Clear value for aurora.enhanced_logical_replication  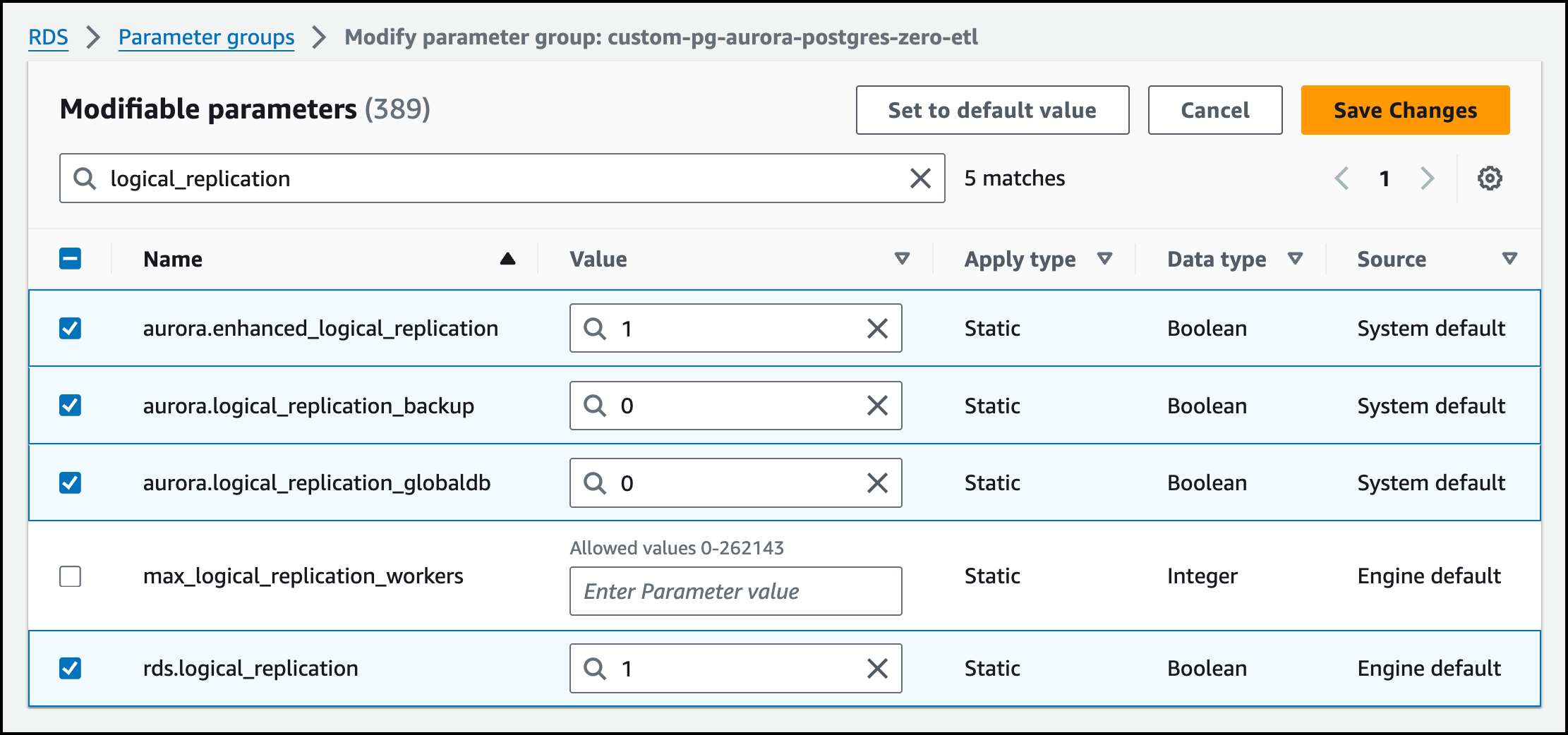pyautogui.click(x=877, y=329)
